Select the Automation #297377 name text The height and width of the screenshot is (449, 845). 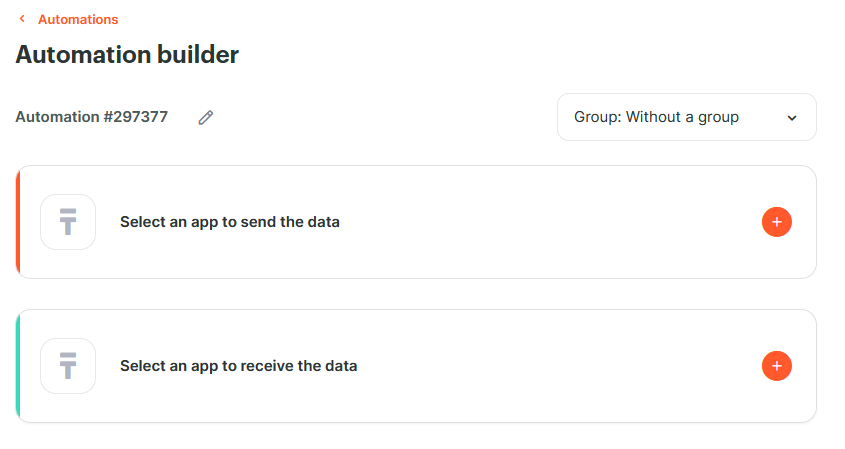(x=92, y=117)
